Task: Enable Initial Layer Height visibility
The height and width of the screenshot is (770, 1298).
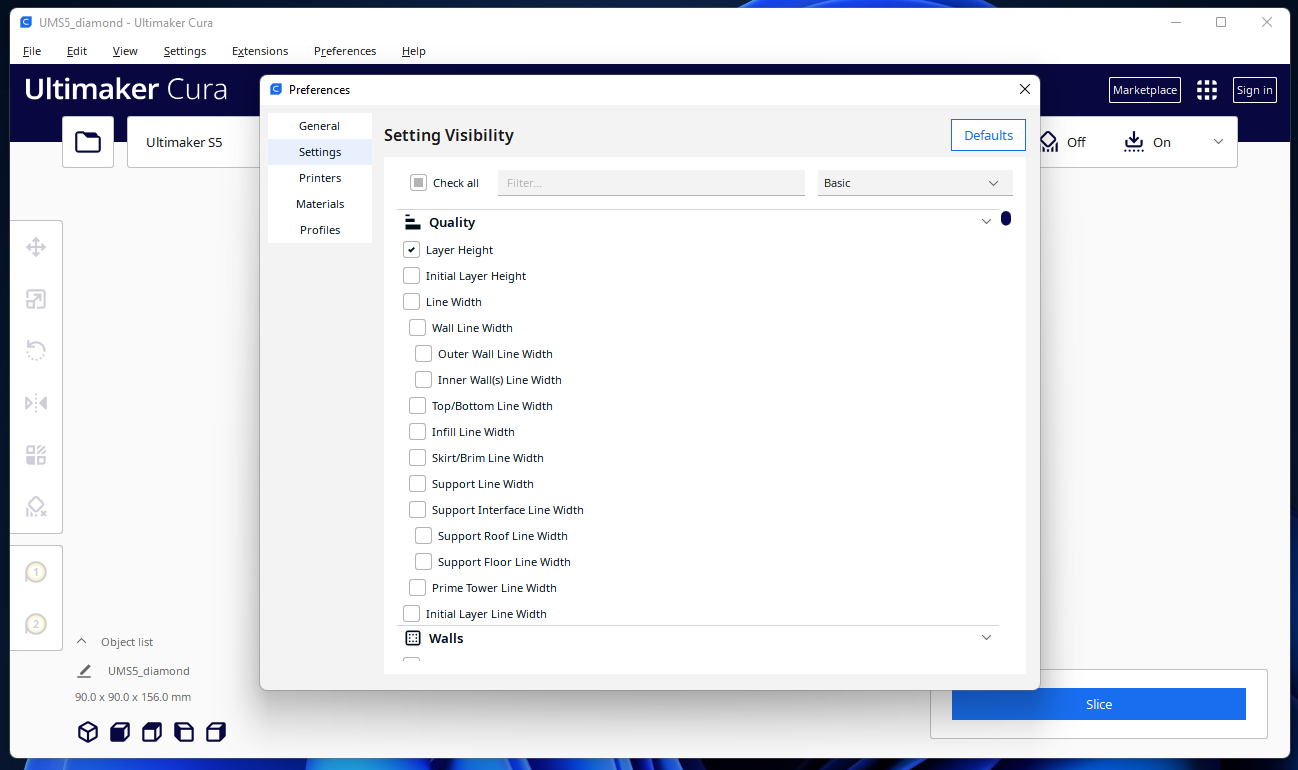Action: 411,276
